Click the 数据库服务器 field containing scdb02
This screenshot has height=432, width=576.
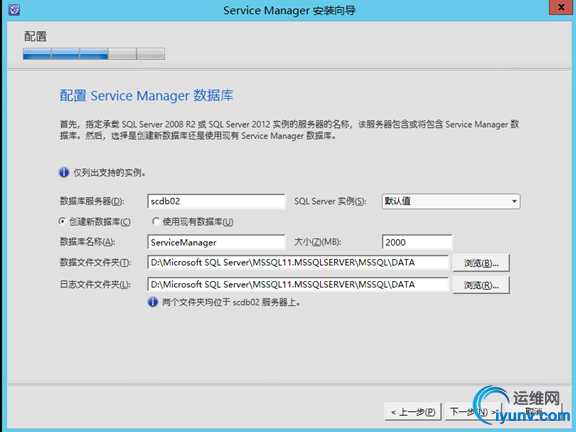[216, 201]
